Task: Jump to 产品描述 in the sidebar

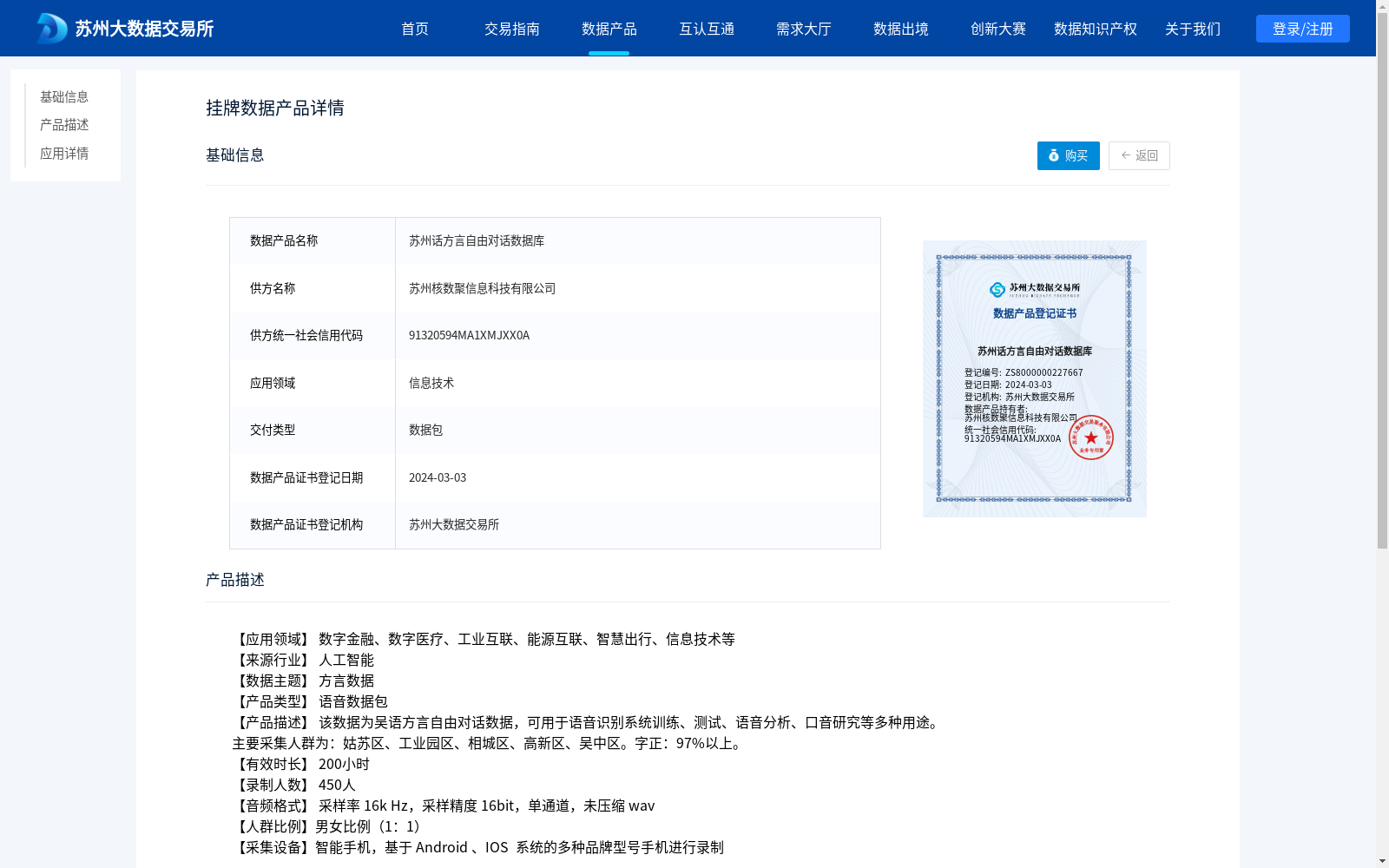Action: tap(64, 125)
